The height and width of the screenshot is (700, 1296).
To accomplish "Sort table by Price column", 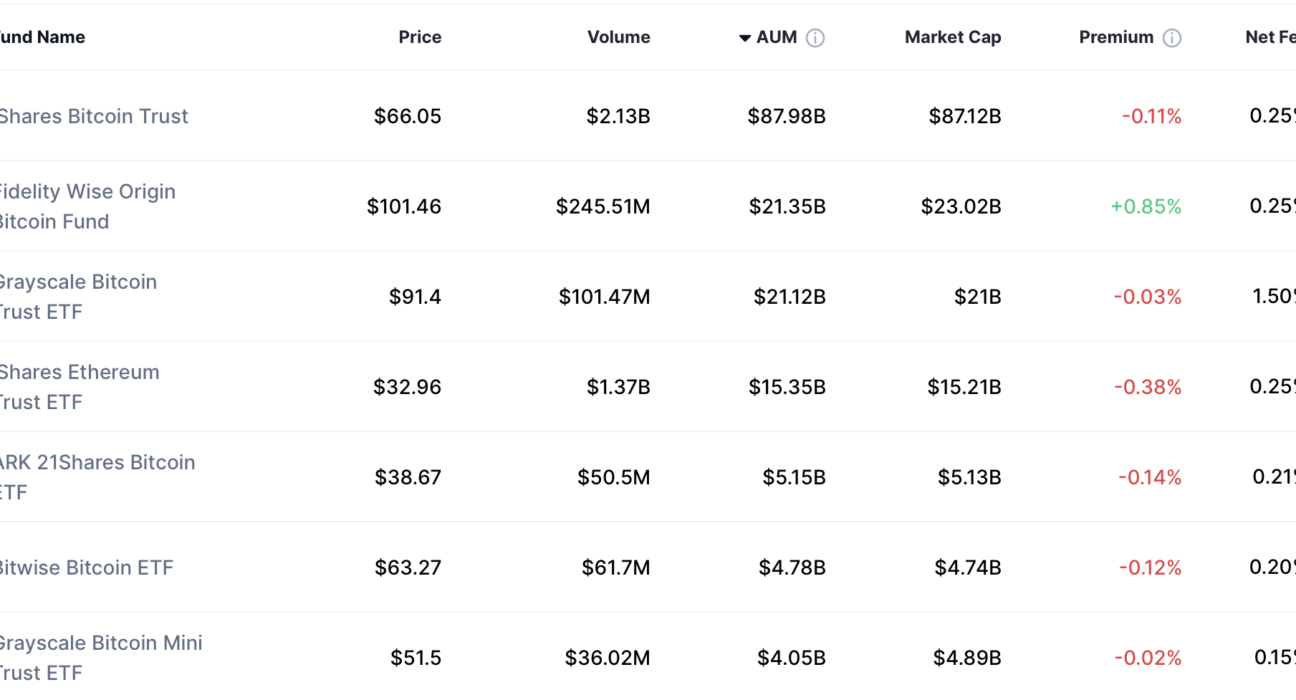I will click(x=420, y=37).
